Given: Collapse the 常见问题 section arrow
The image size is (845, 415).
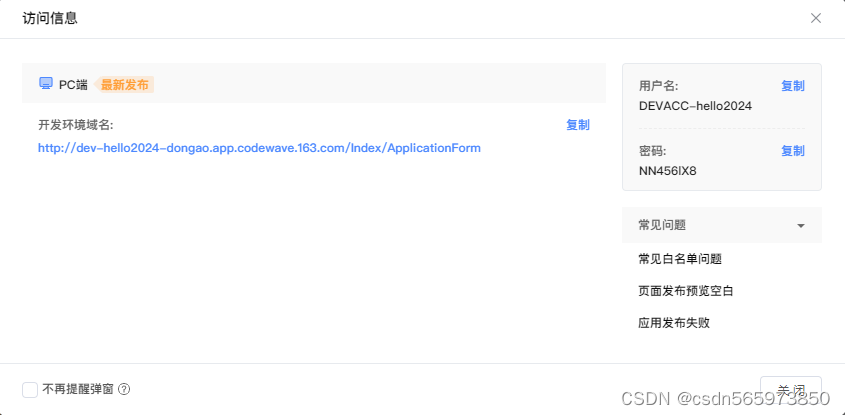Looking at the screenshot, I should [801, 226].
